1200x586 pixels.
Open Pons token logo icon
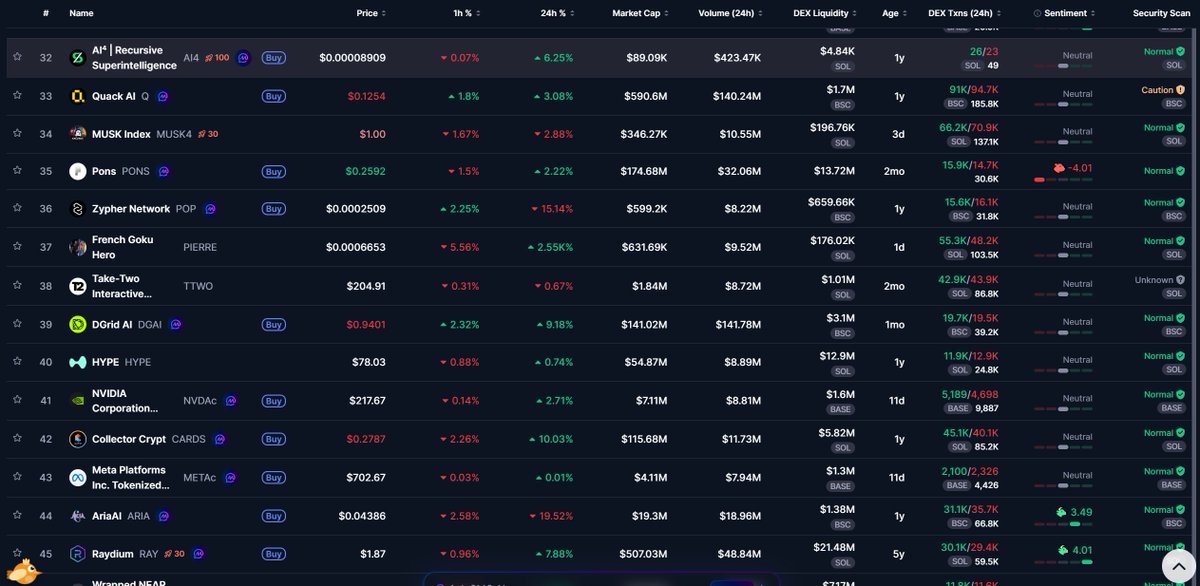(77, 171)
